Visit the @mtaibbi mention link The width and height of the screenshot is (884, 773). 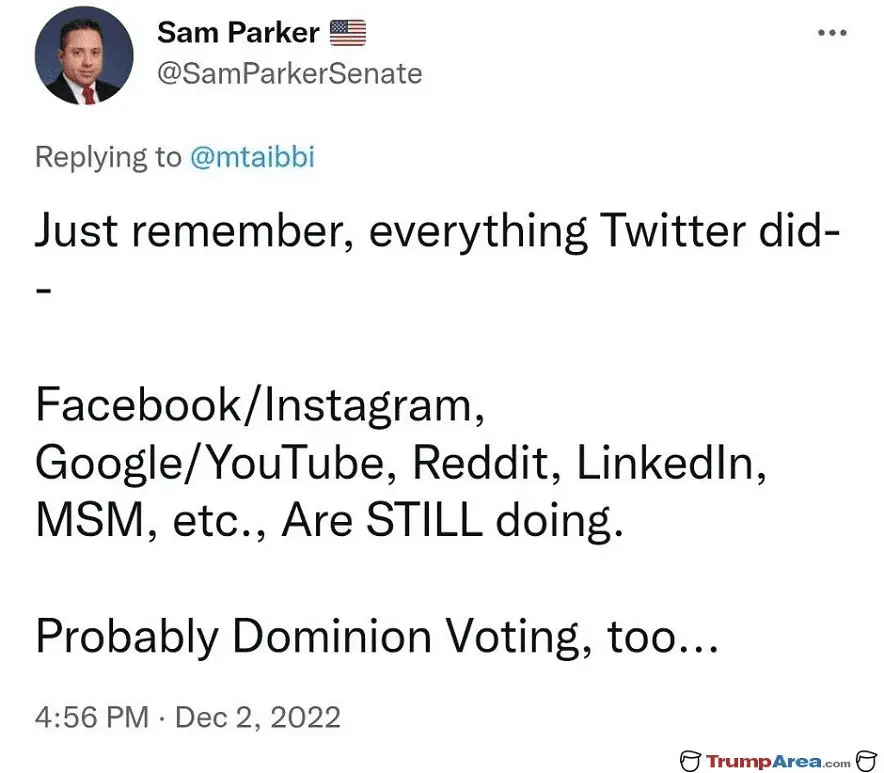(x=251, y=157)
